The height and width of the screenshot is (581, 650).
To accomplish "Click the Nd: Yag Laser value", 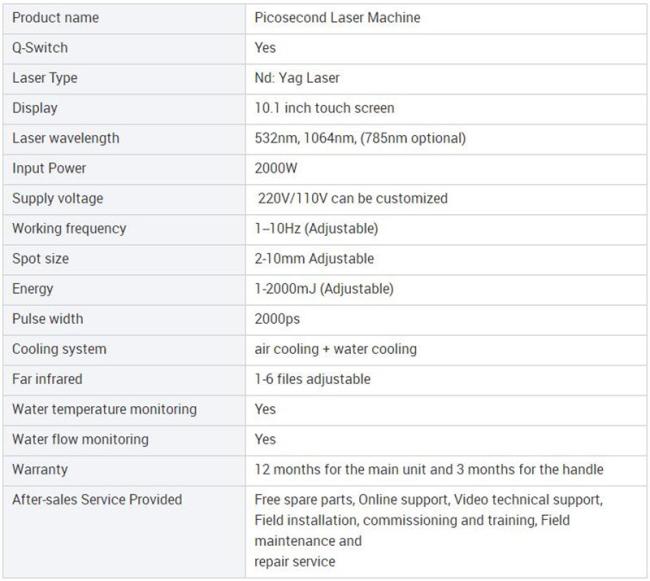I will click(x=297, y=78).
